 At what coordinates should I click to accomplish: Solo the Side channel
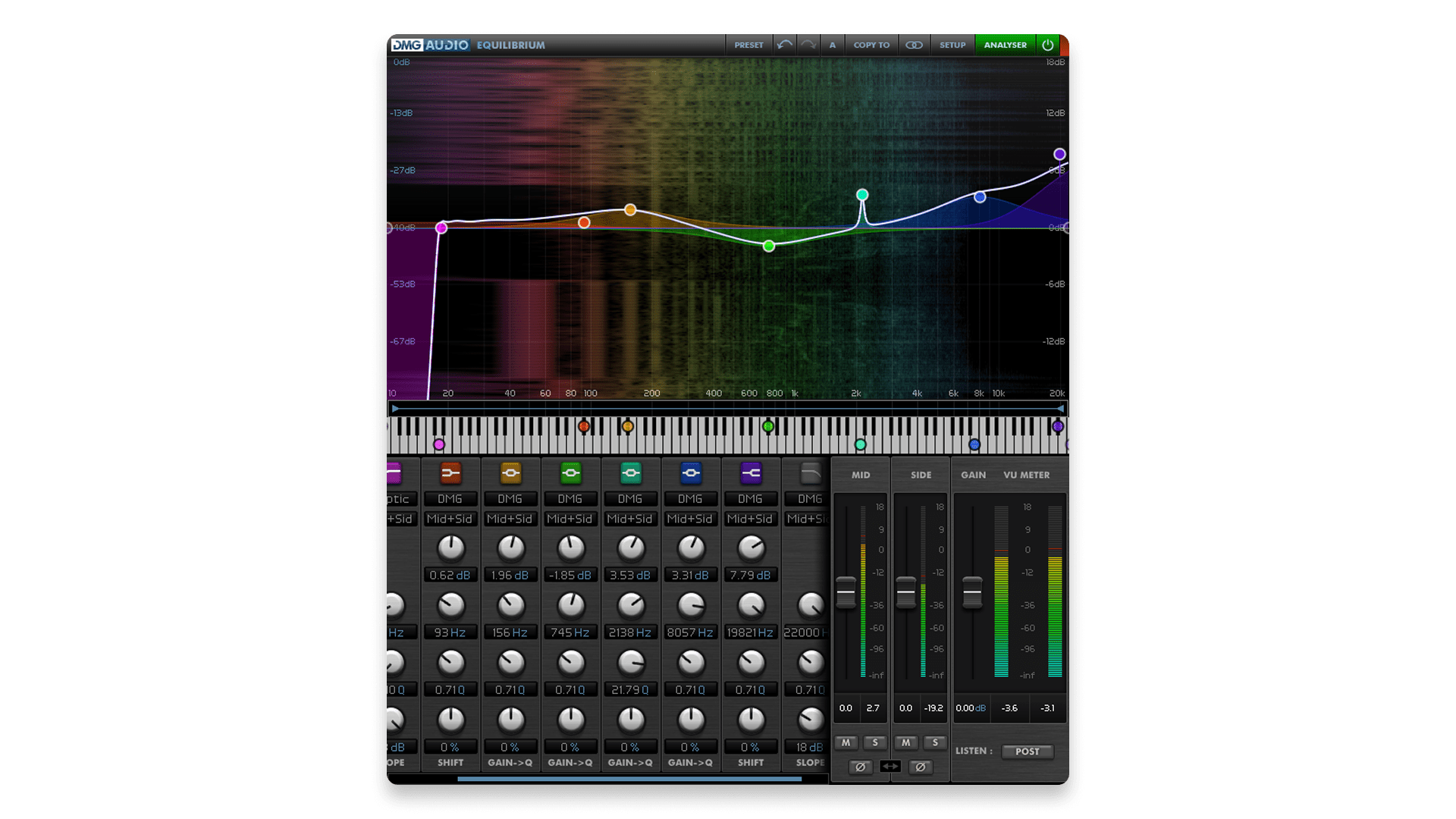coord(935,742)
